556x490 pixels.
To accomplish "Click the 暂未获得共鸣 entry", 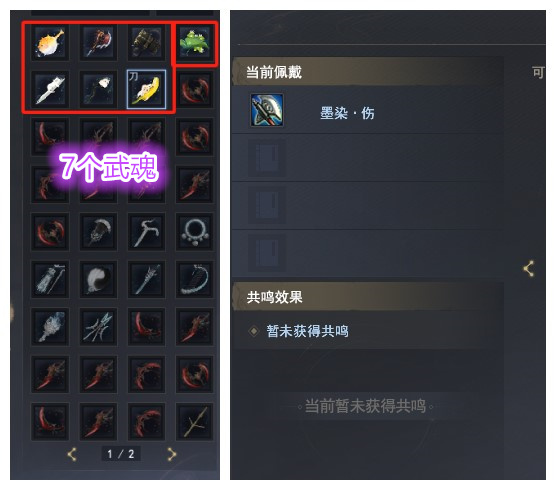I will pyautogui.click(x=307, y=332).
